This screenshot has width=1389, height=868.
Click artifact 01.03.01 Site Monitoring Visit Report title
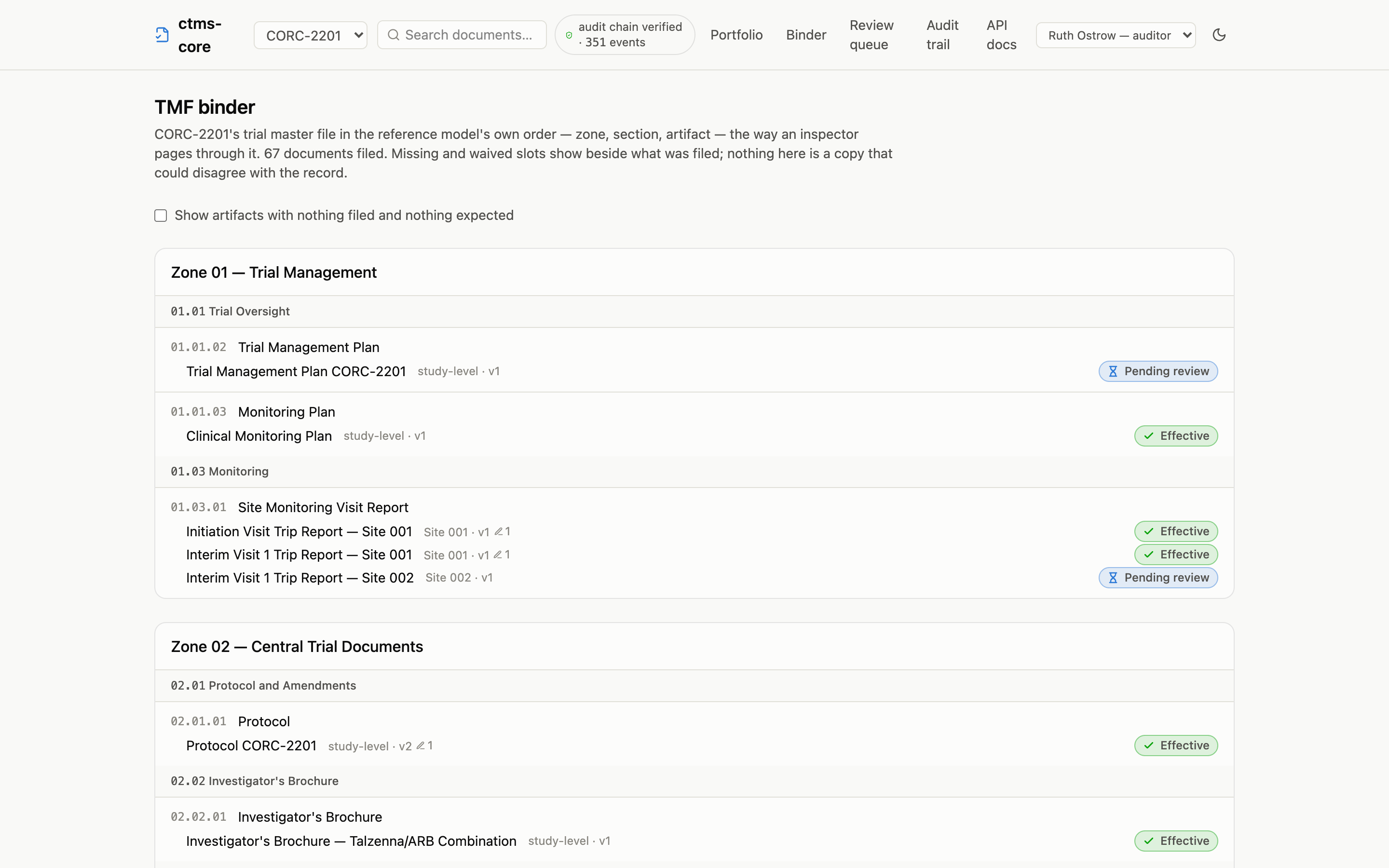[323, 507]
